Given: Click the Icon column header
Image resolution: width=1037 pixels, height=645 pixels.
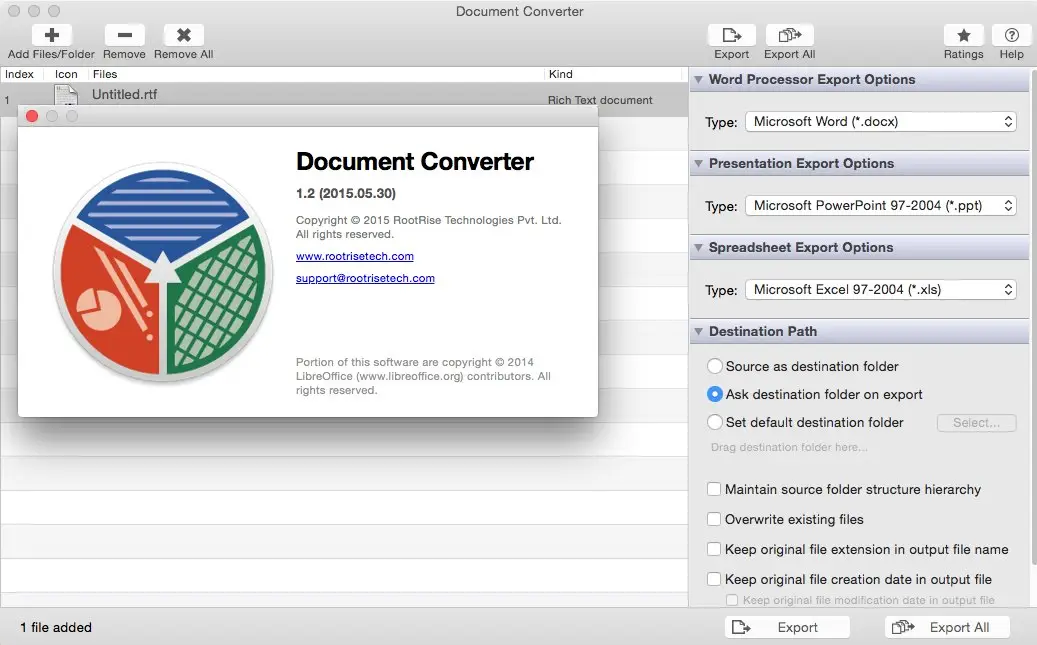Looking at the screenshot, I should point(66,74).
